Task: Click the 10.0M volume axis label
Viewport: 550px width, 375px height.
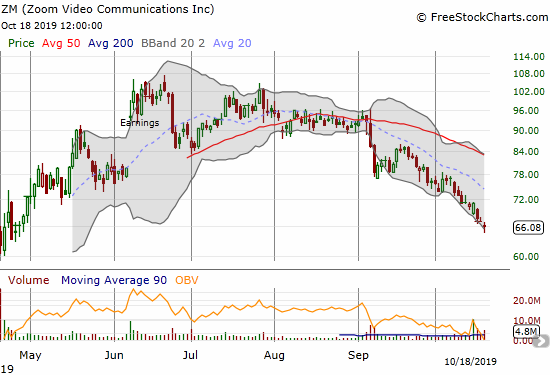Action: (527, 320)
